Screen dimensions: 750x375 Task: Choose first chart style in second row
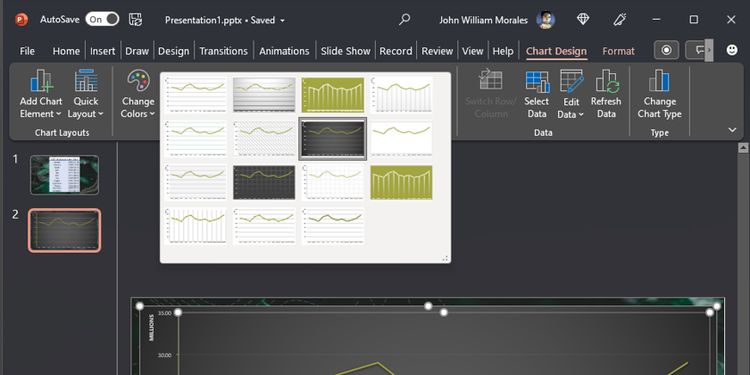[x=196, y=138]
